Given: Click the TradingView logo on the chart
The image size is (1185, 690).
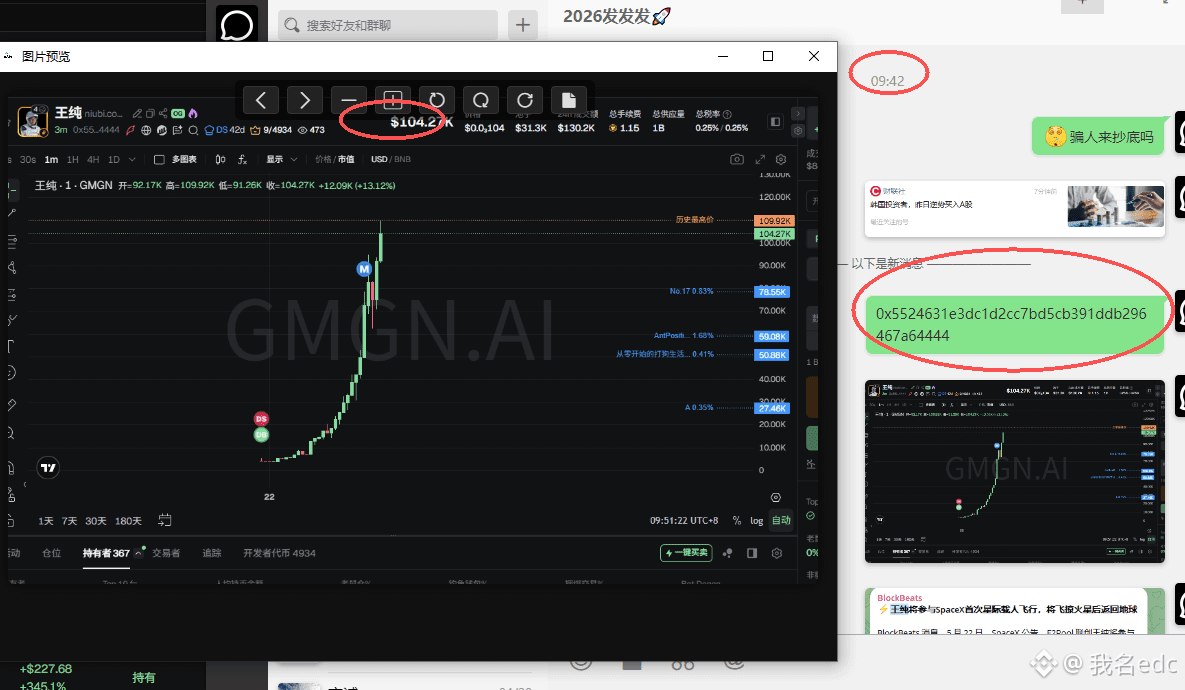Looking at the screenshot, I should 48,468.
